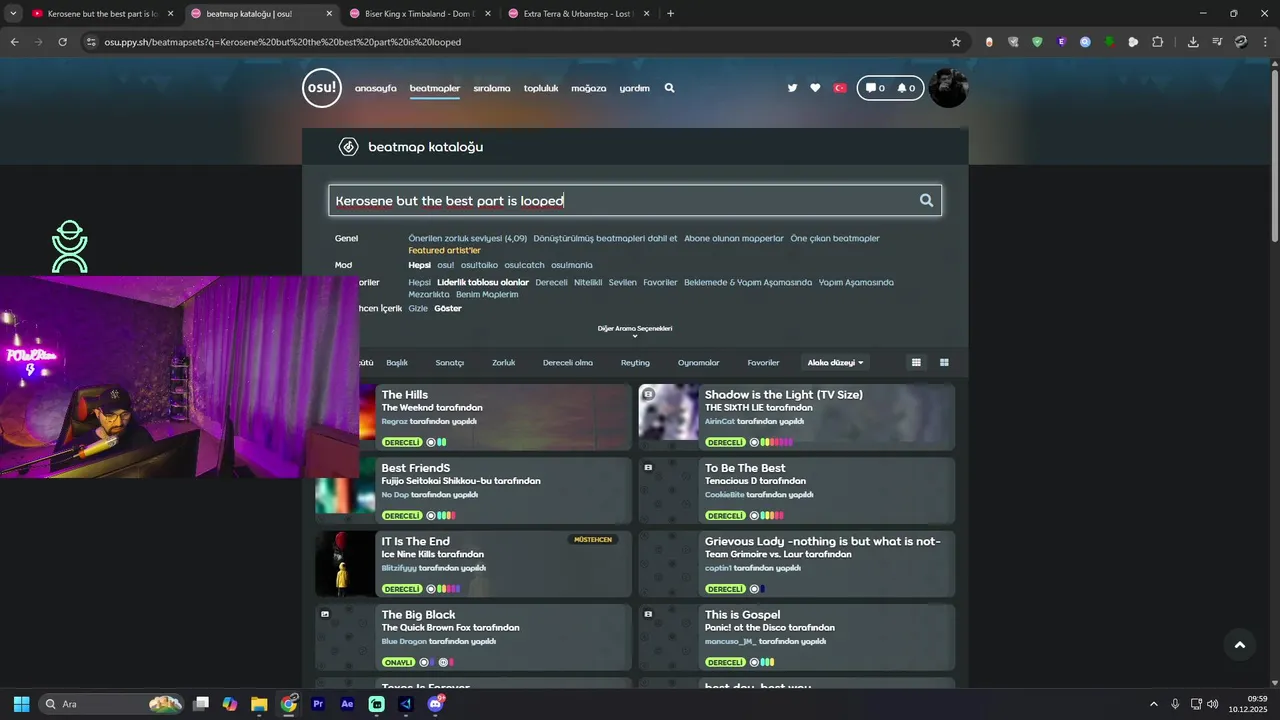1280x720 pixels.
Task: Reload the page
Action: tap(62, 42)
